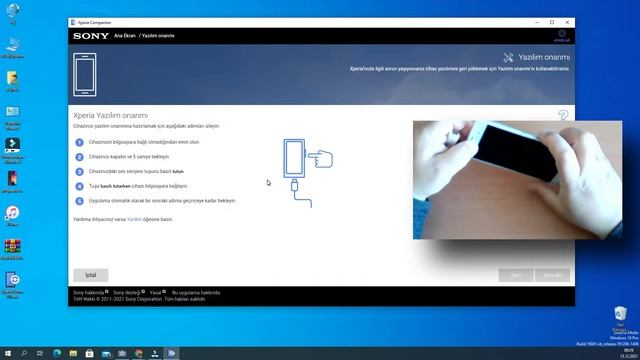This screenshot has height=360, width=640.
Task: Click the 'Xperia Yazılım onarımı' heading
Action: (x=111, y=116)
